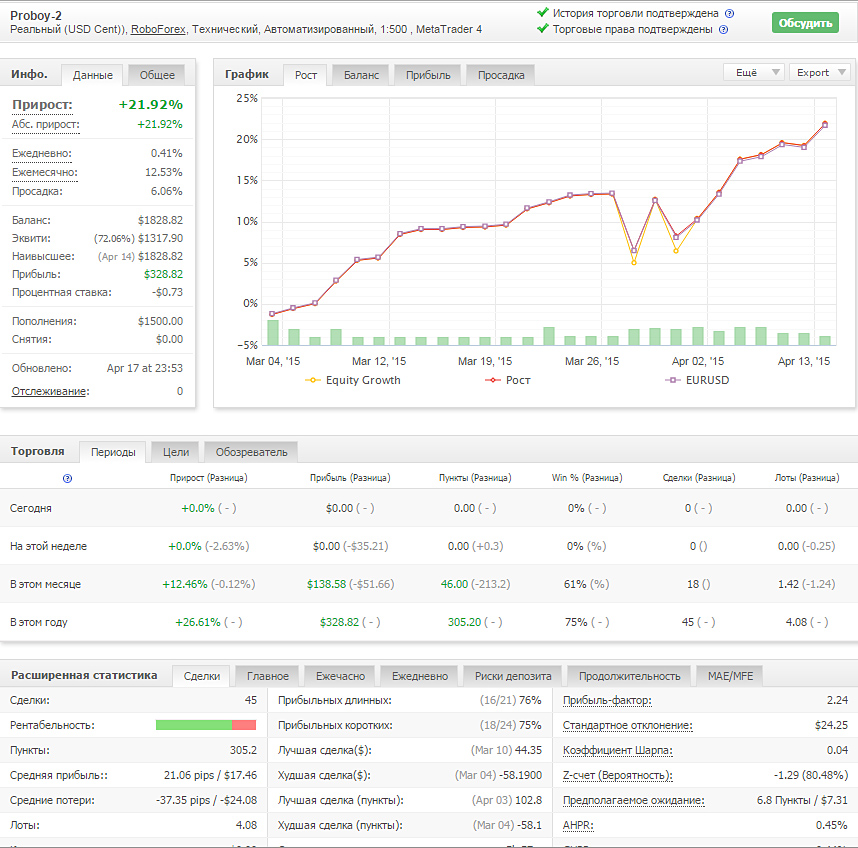Open Продолжительность tab
The width and height of the screenshot is (858, 848).
point(629,676)
